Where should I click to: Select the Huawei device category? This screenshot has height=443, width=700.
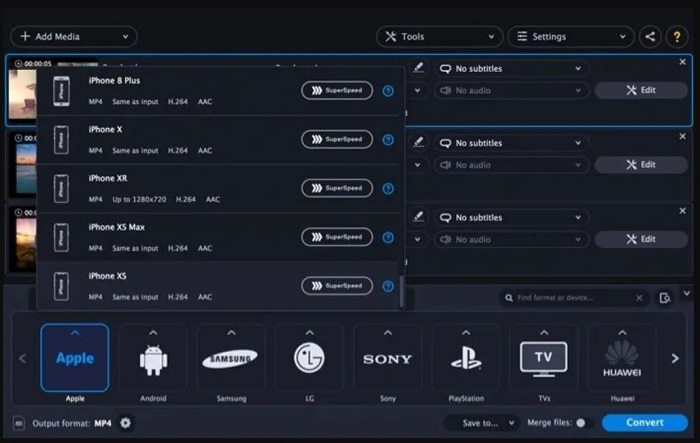click(622, 358)
